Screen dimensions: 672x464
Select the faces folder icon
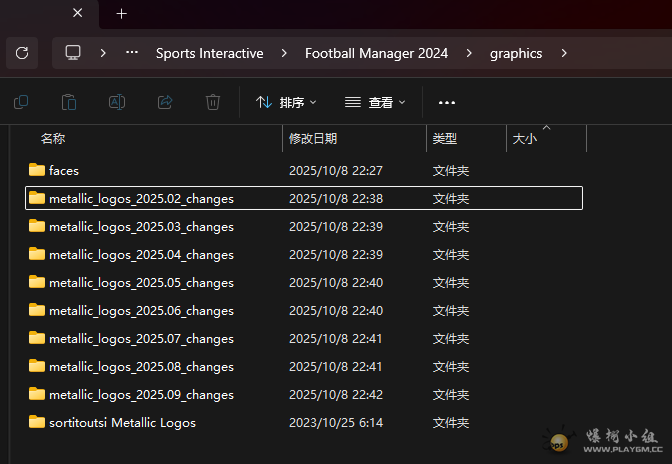click(37, 170)
